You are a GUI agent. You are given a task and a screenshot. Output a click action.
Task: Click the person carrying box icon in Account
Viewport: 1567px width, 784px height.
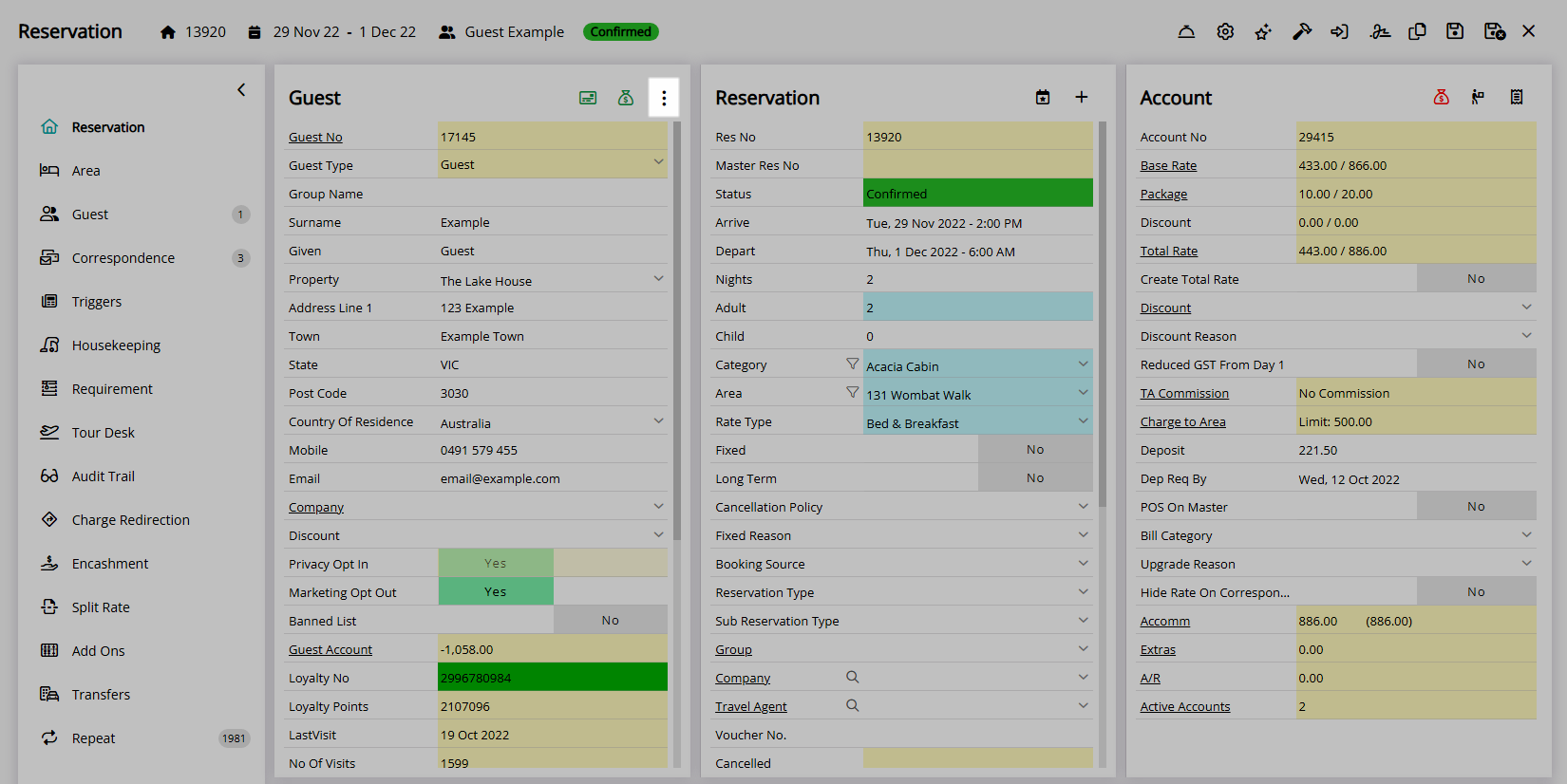pyautogui.click(x=1478, y=97)
